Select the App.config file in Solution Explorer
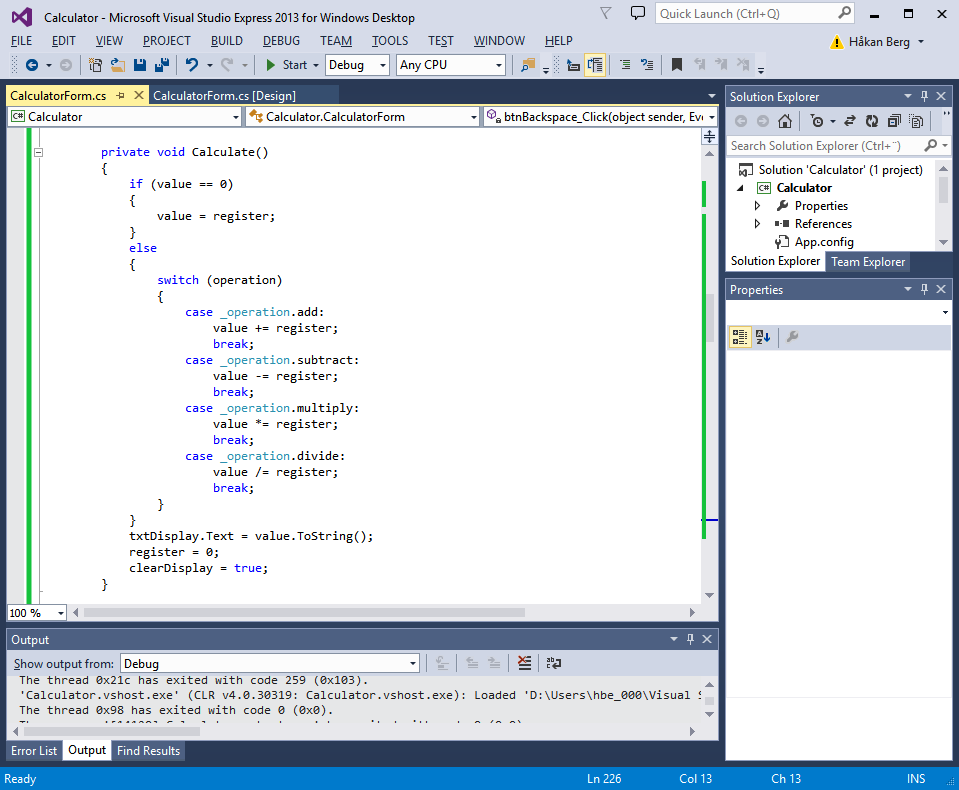This screenshot has height=790, width=959. [824, 242]
